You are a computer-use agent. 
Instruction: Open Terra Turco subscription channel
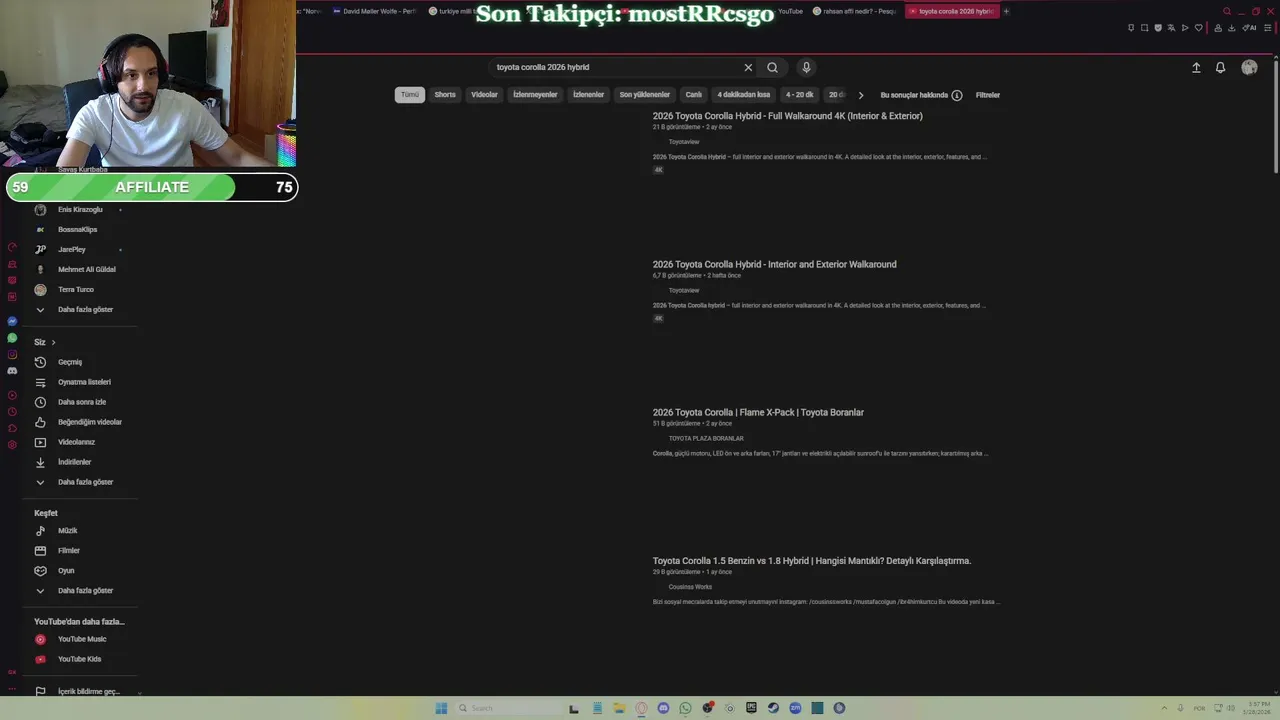[78, 290]
